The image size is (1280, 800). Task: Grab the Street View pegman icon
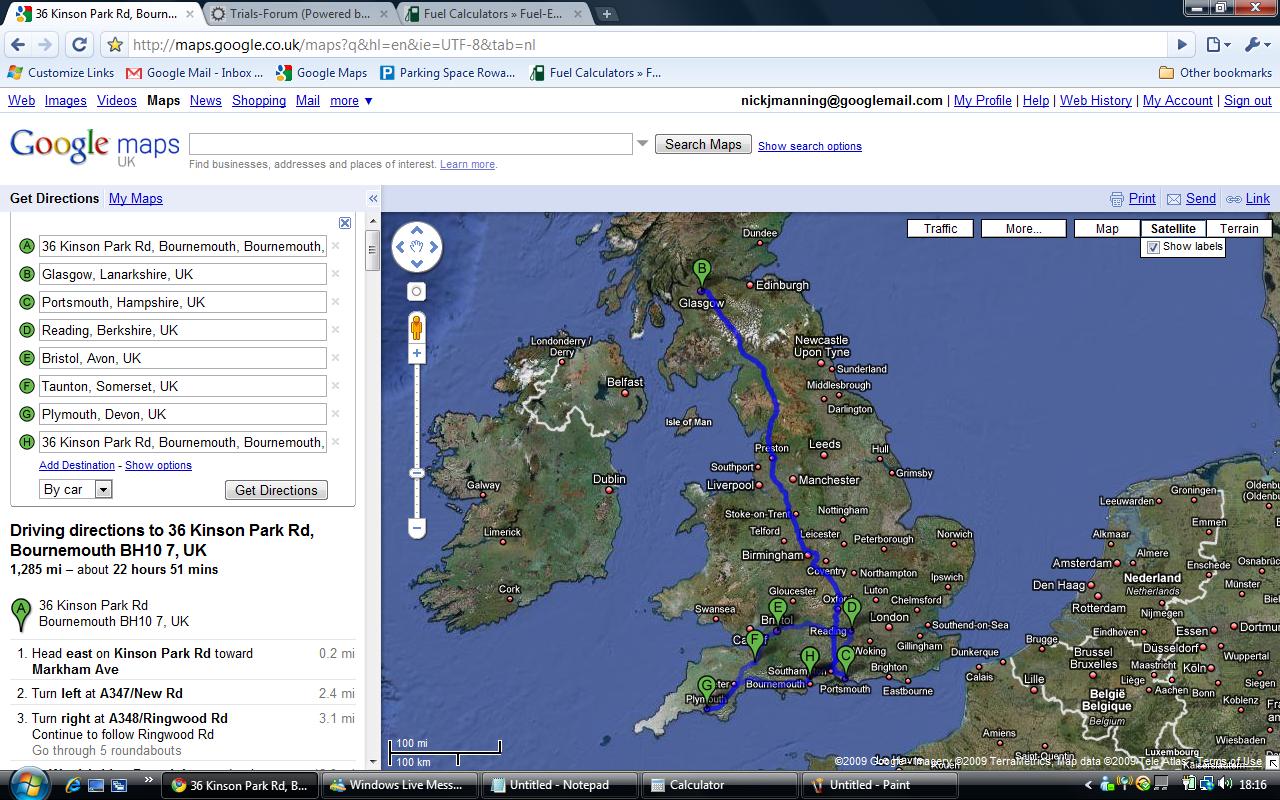[417, 327]
